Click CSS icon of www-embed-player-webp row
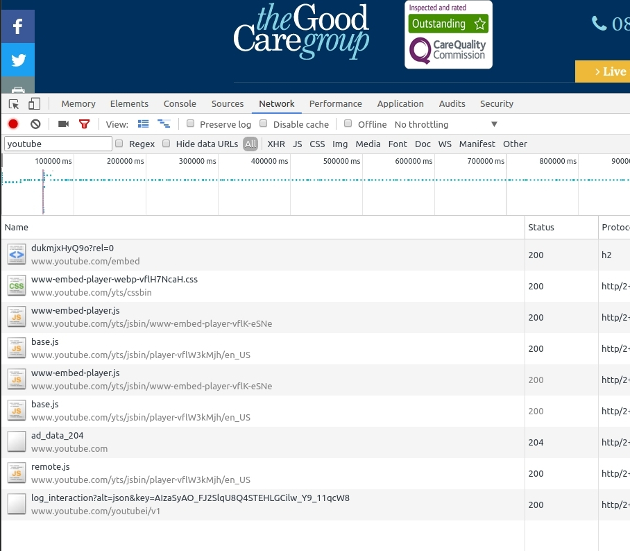 point(16,286)
